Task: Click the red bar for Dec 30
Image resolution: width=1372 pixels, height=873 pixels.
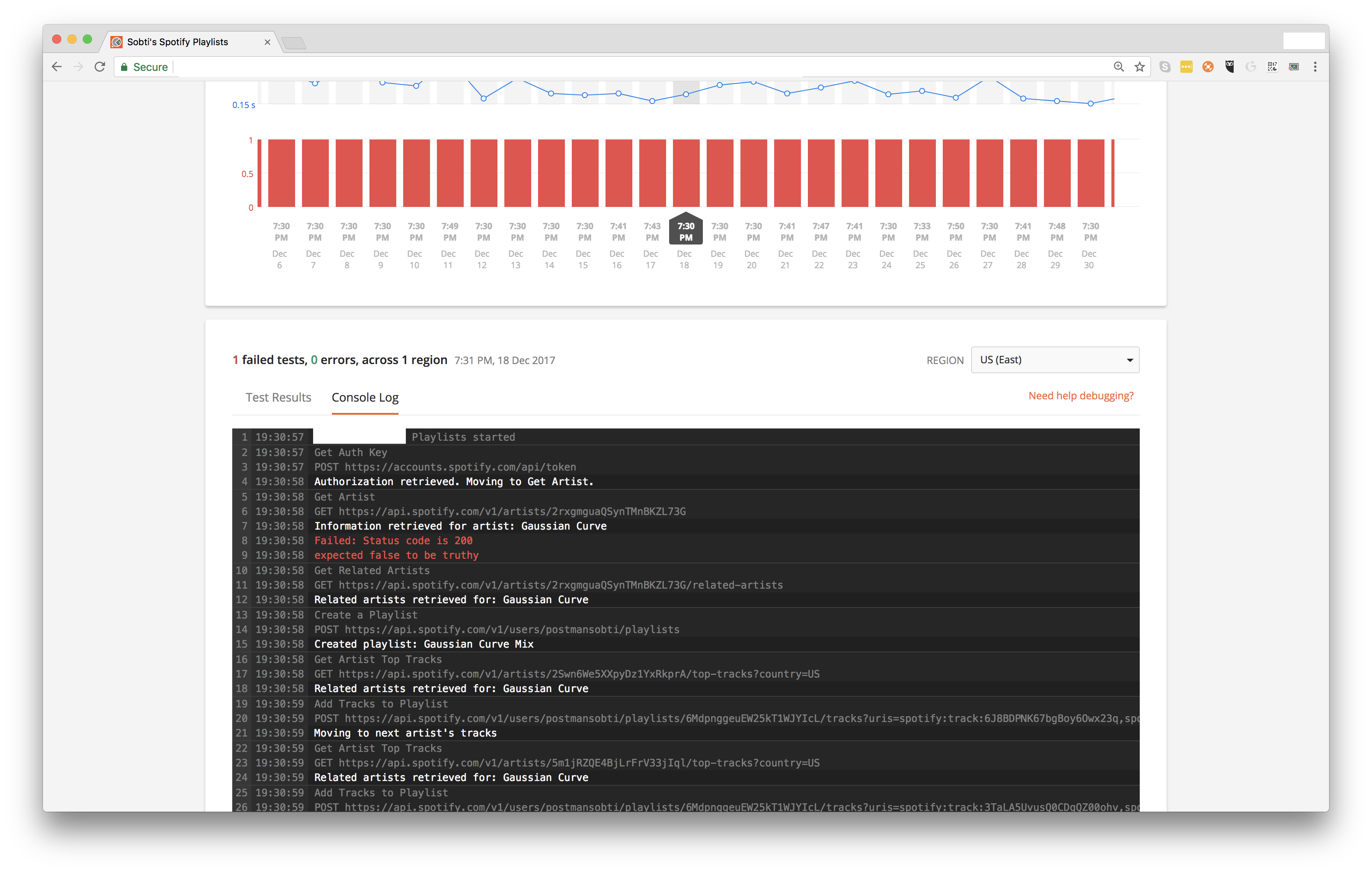Action: [x=1091, y=173]
